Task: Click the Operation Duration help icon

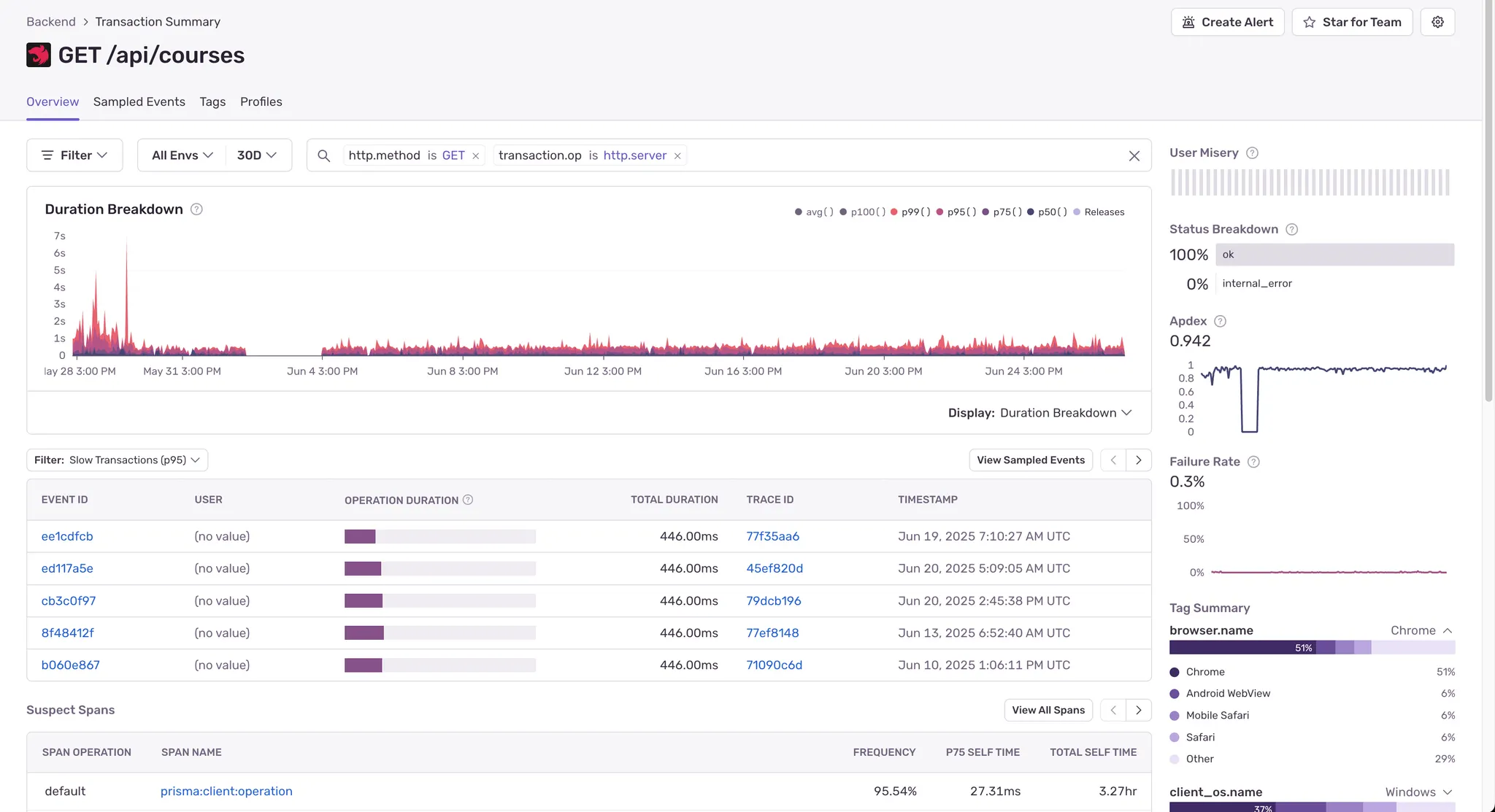Action: tap(468, 500)
